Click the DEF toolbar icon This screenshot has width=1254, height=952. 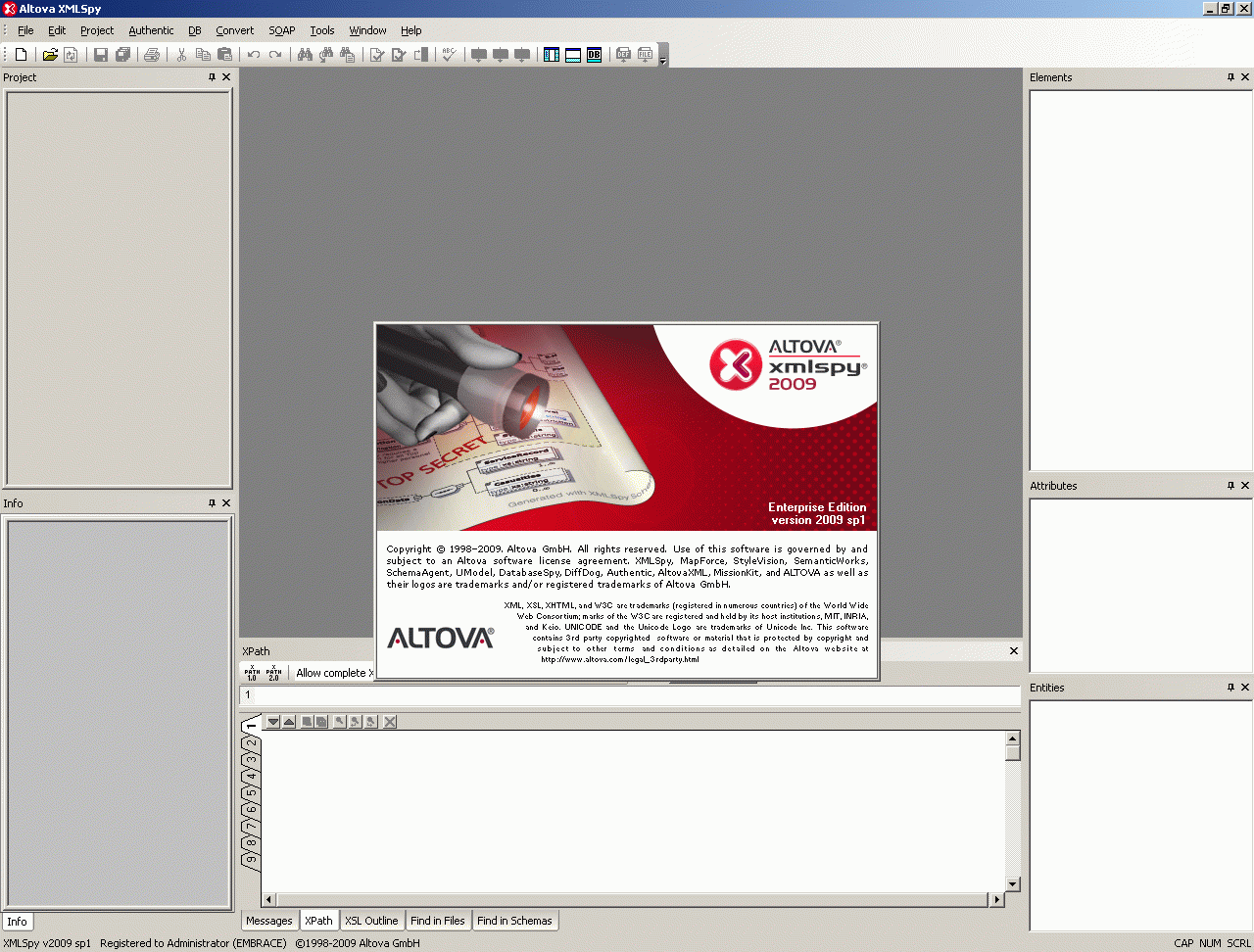pyautogui.click(x=623, y=55)
